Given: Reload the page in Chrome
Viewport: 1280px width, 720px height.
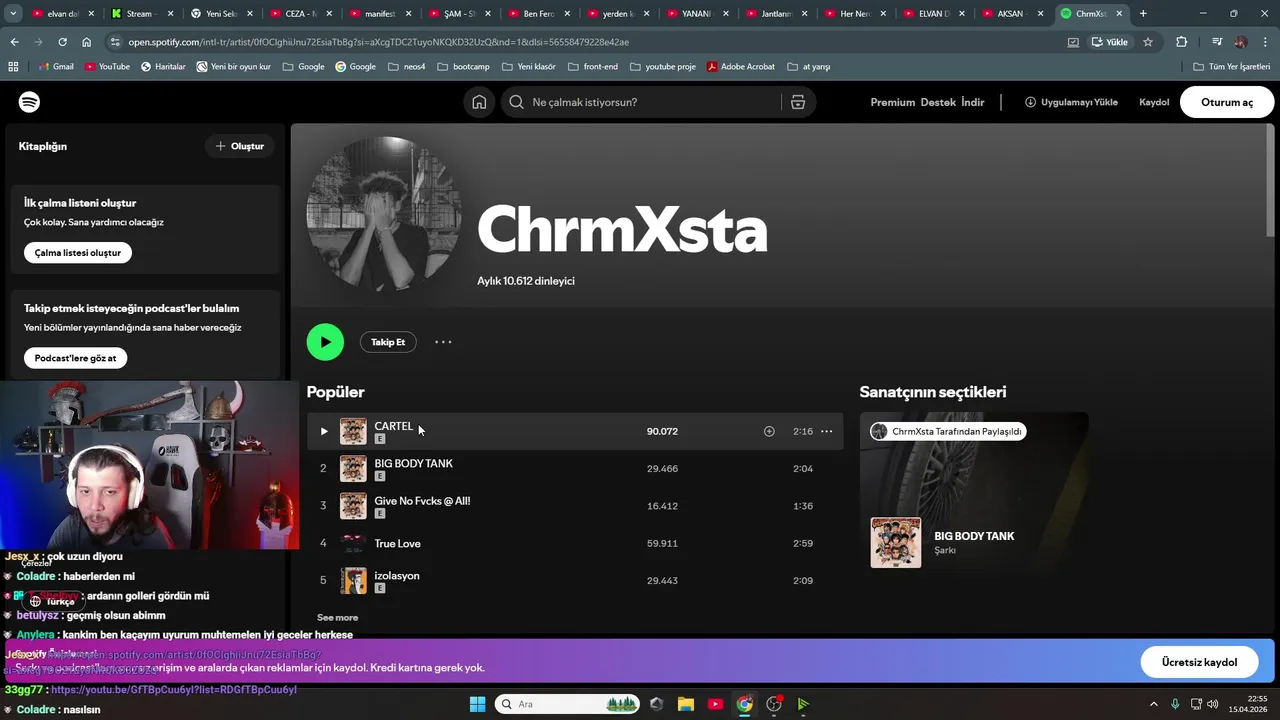Looking at the screenshot, I should (62, 42).
